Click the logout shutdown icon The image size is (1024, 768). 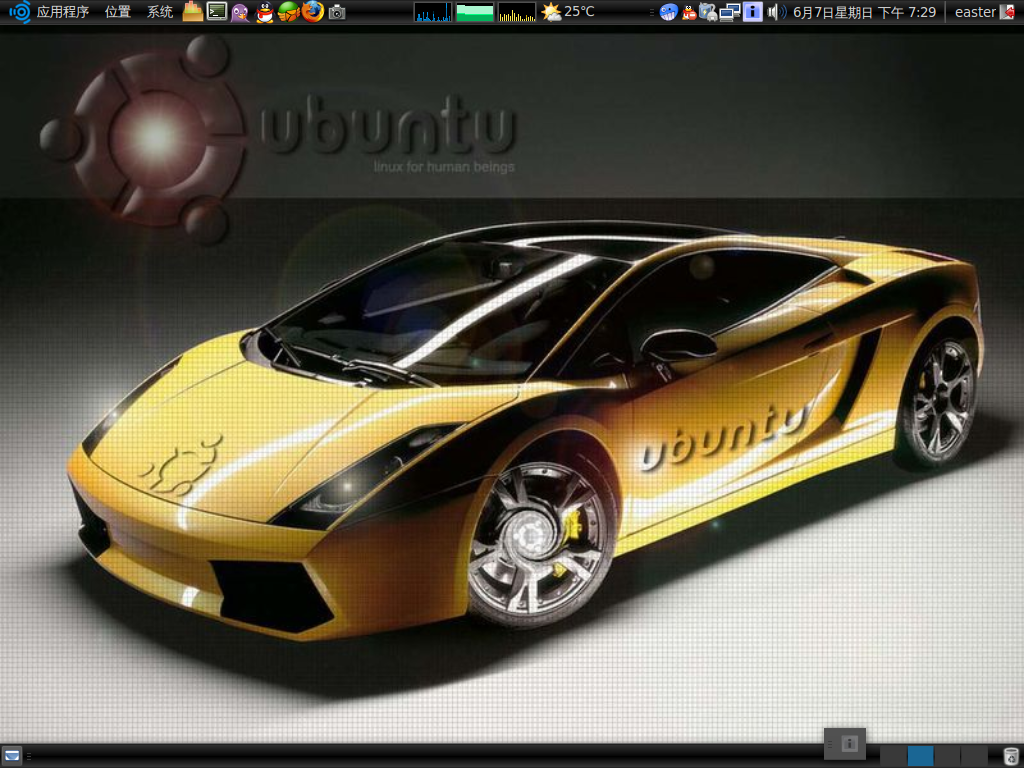click(1008, 12)
